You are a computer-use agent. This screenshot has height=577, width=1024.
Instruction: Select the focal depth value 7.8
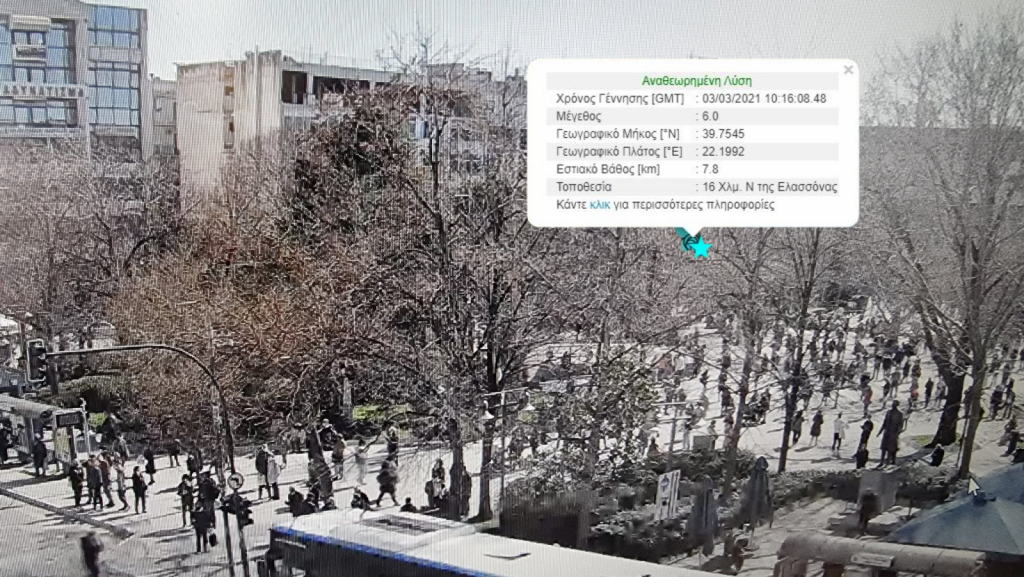(x=710, y=169)
